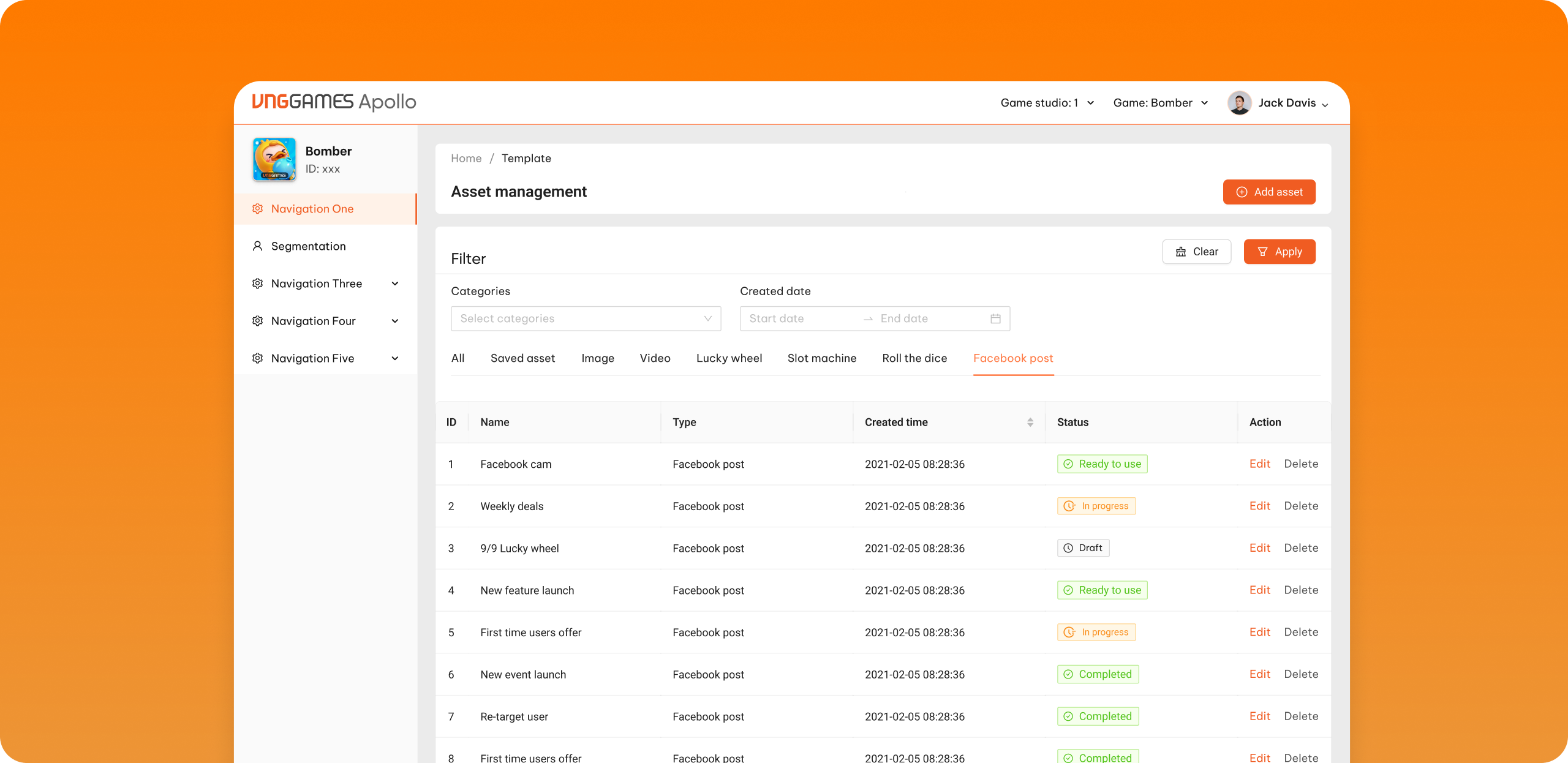
Task: Click the Navigation One gear icon
Action: [258, 209]
